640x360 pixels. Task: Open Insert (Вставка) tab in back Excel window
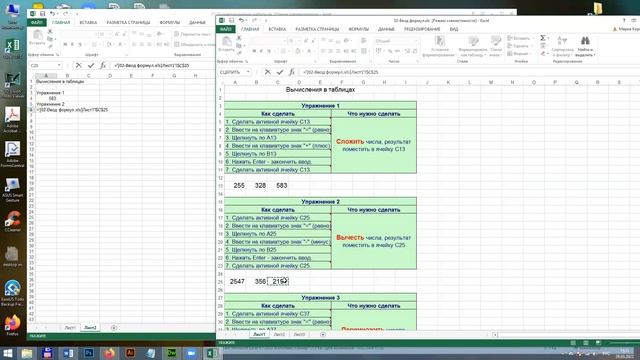pos(88,22)
